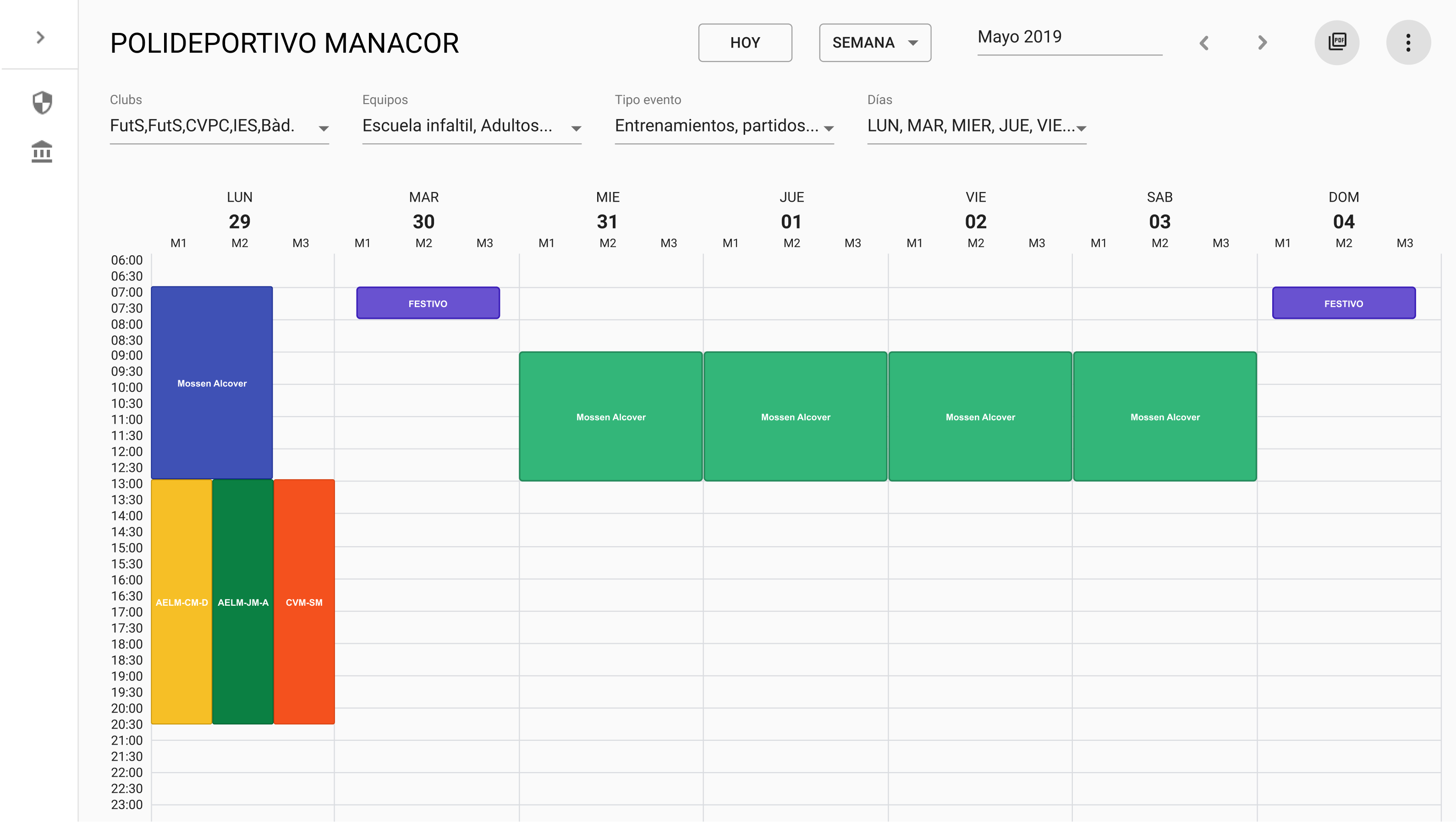Click the M1 column label under DOM
The height and width of the screenshot is (822, 1456).
point(1282,243)
